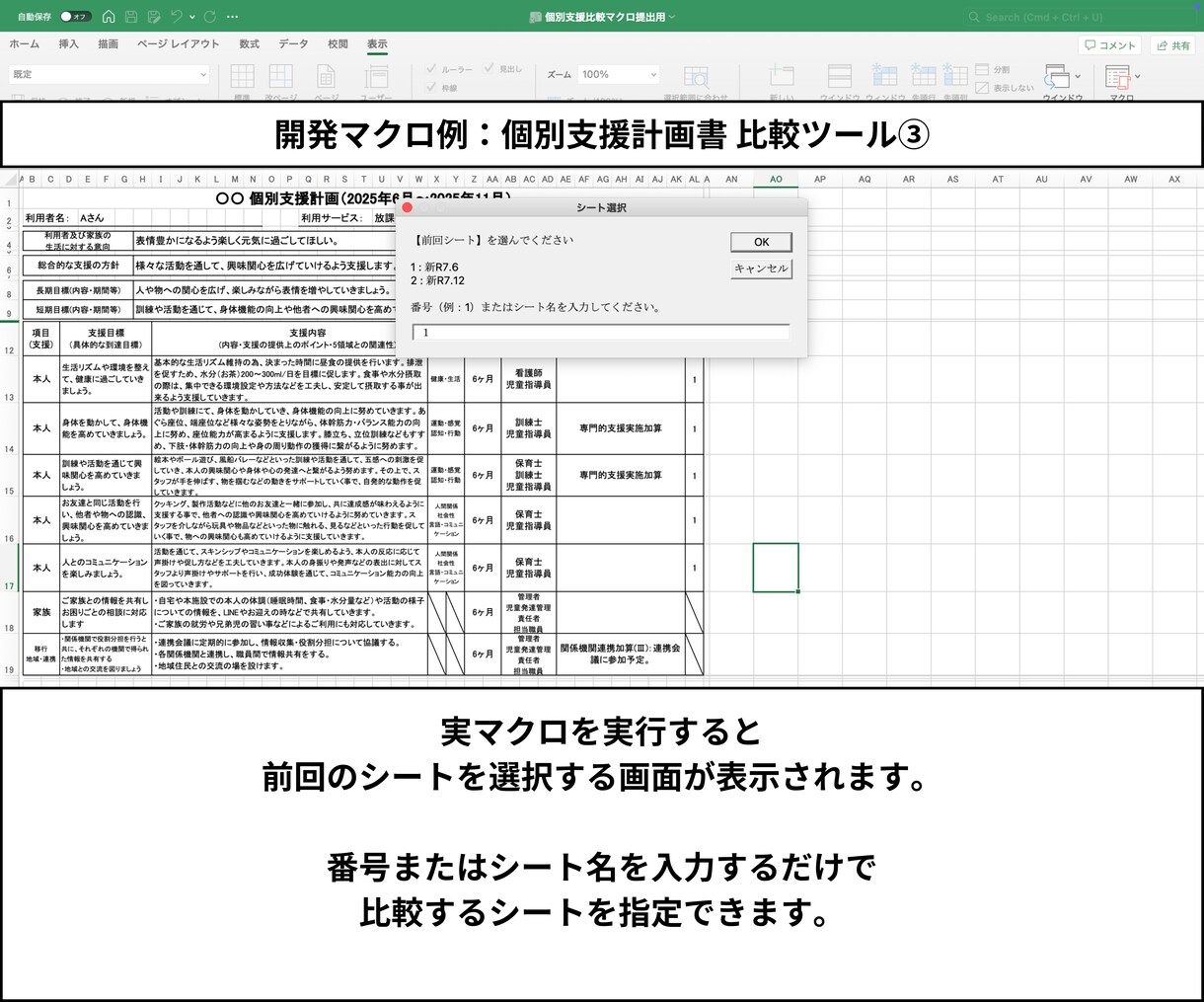Select column header AO
The image size is (1204, 1002).
tap(776, 179)
